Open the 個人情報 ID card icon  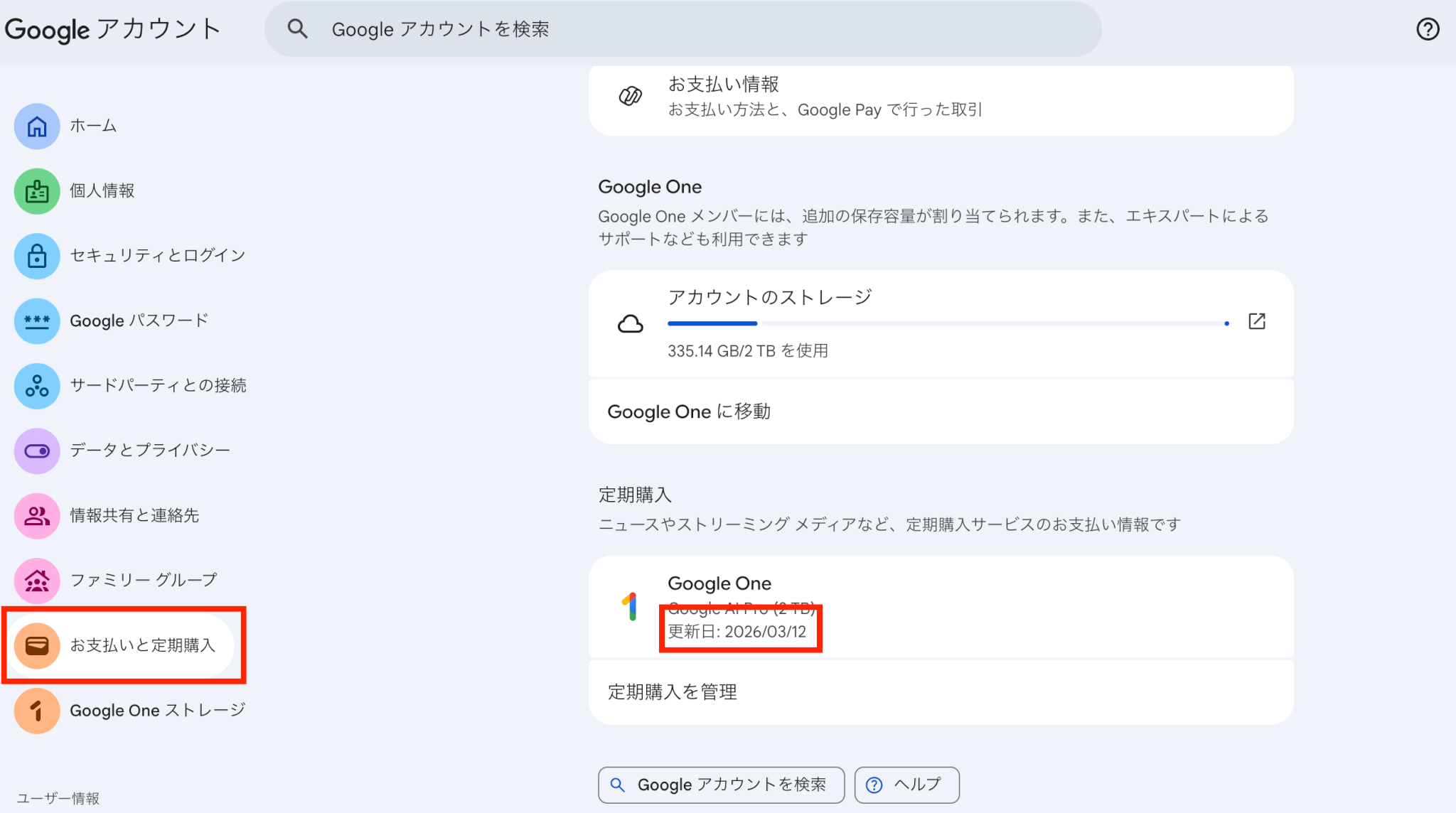(37, 191)
